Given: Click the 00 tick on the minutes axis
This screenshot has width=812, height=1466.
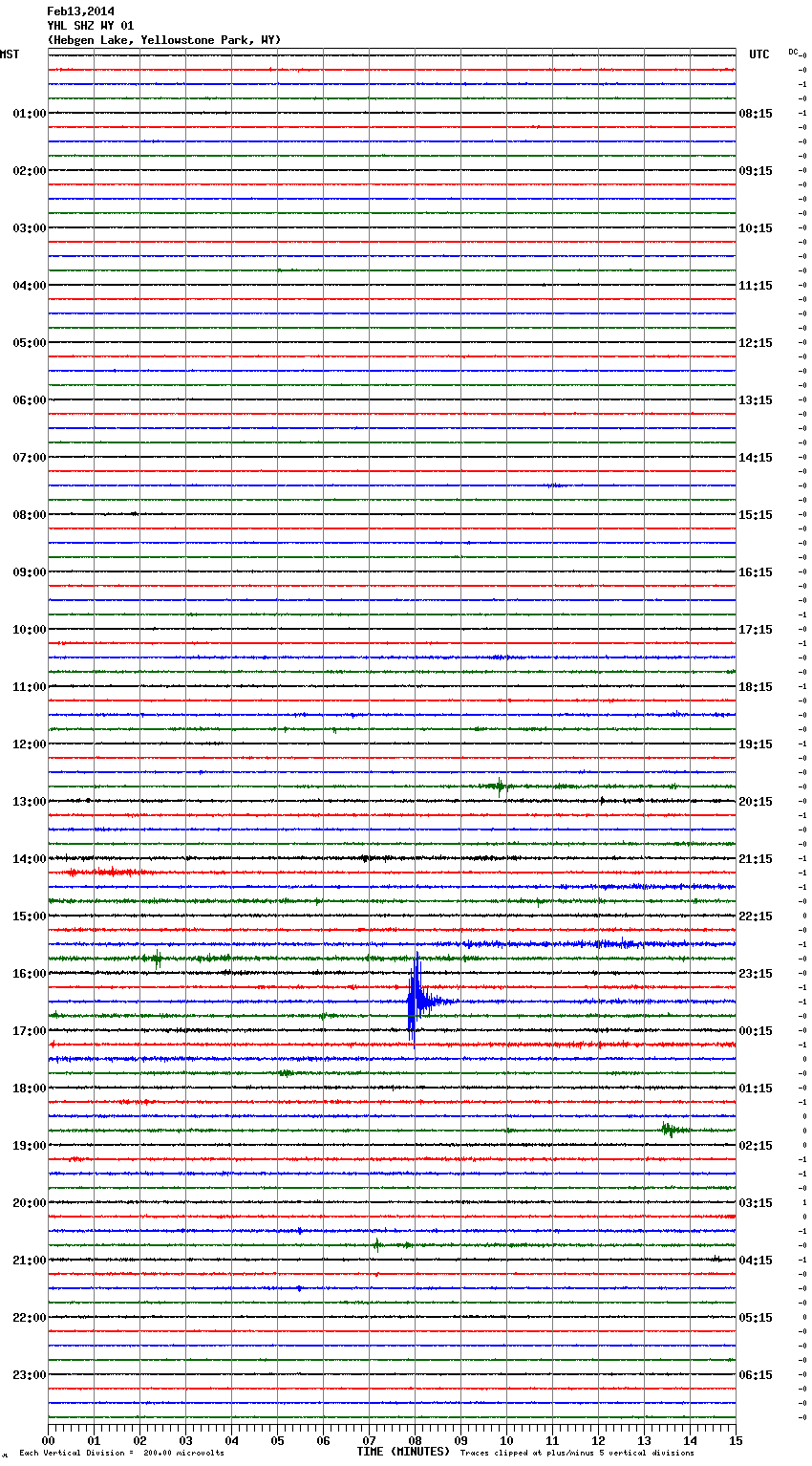Looking at the screenshot, I should (49, 1440).
